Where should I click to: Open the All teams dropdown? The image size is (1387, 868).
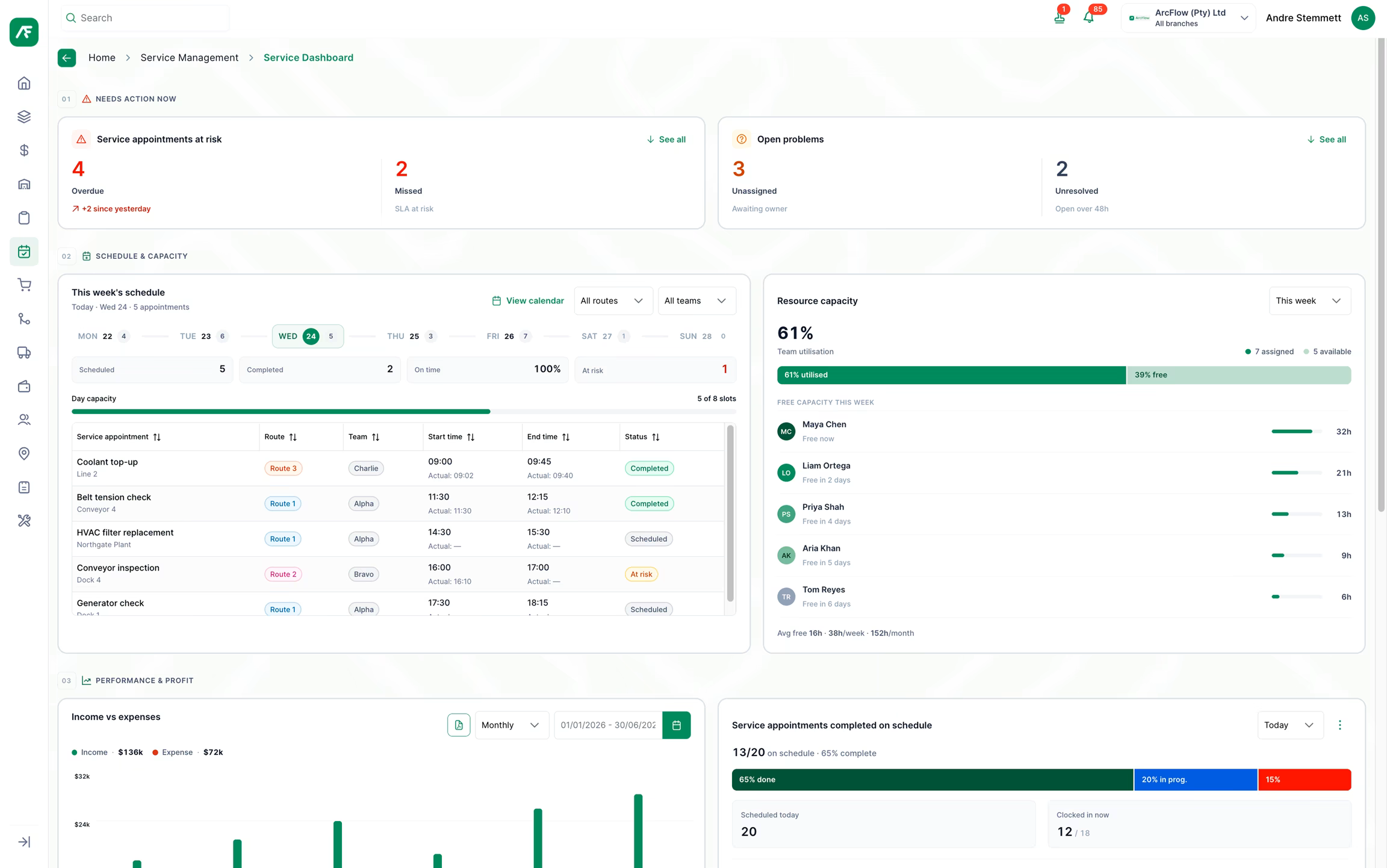(x=697, y=301)
